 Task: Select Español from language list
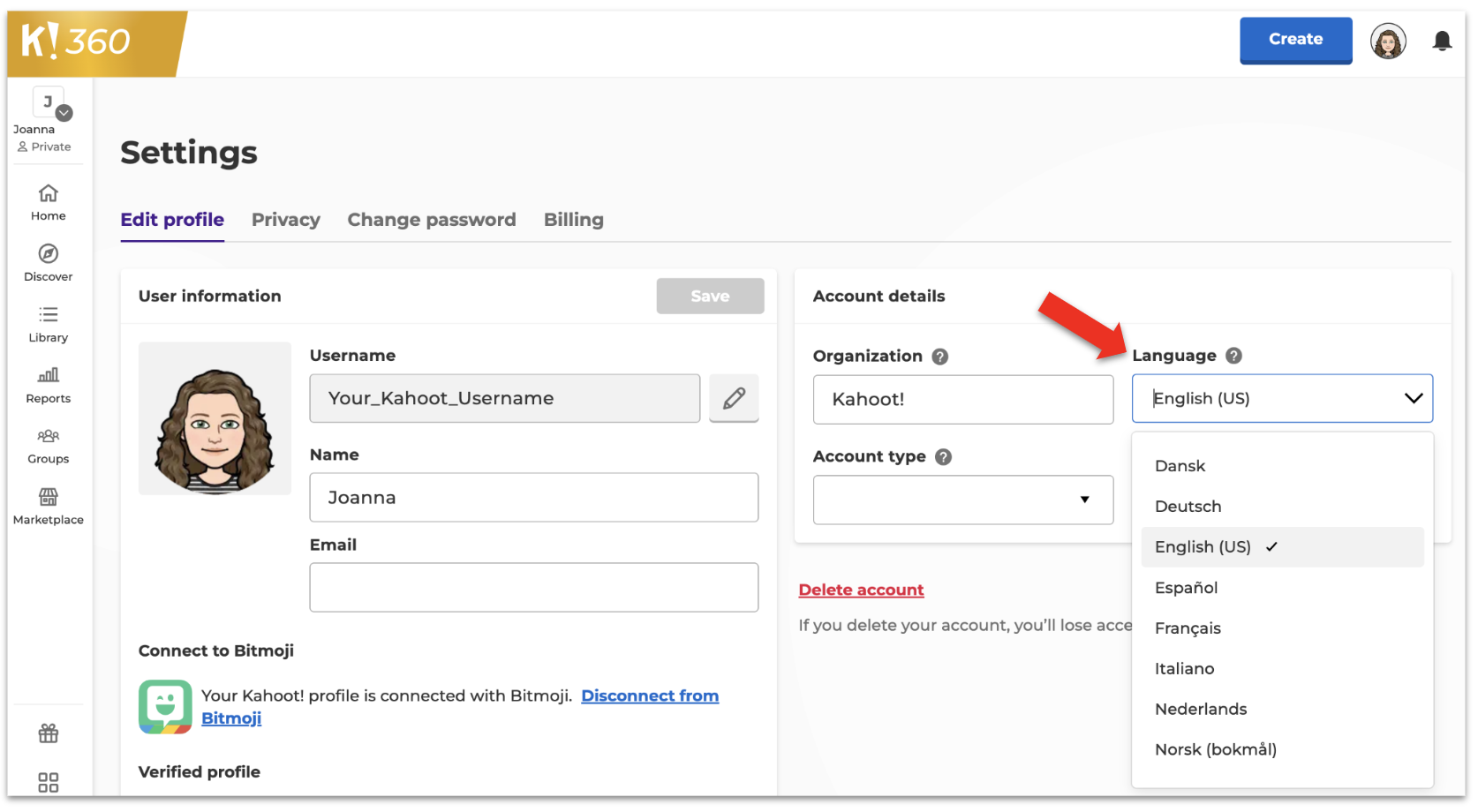coord(1186,588)
